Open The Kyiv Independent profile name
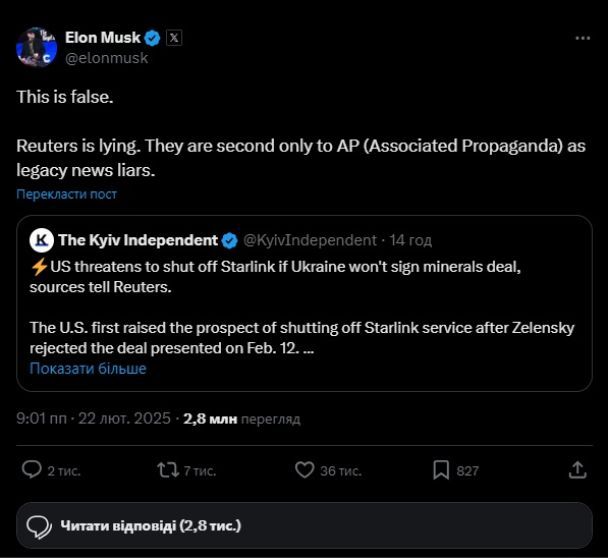This screenshot has width=608, height=558. coord(138,240)
